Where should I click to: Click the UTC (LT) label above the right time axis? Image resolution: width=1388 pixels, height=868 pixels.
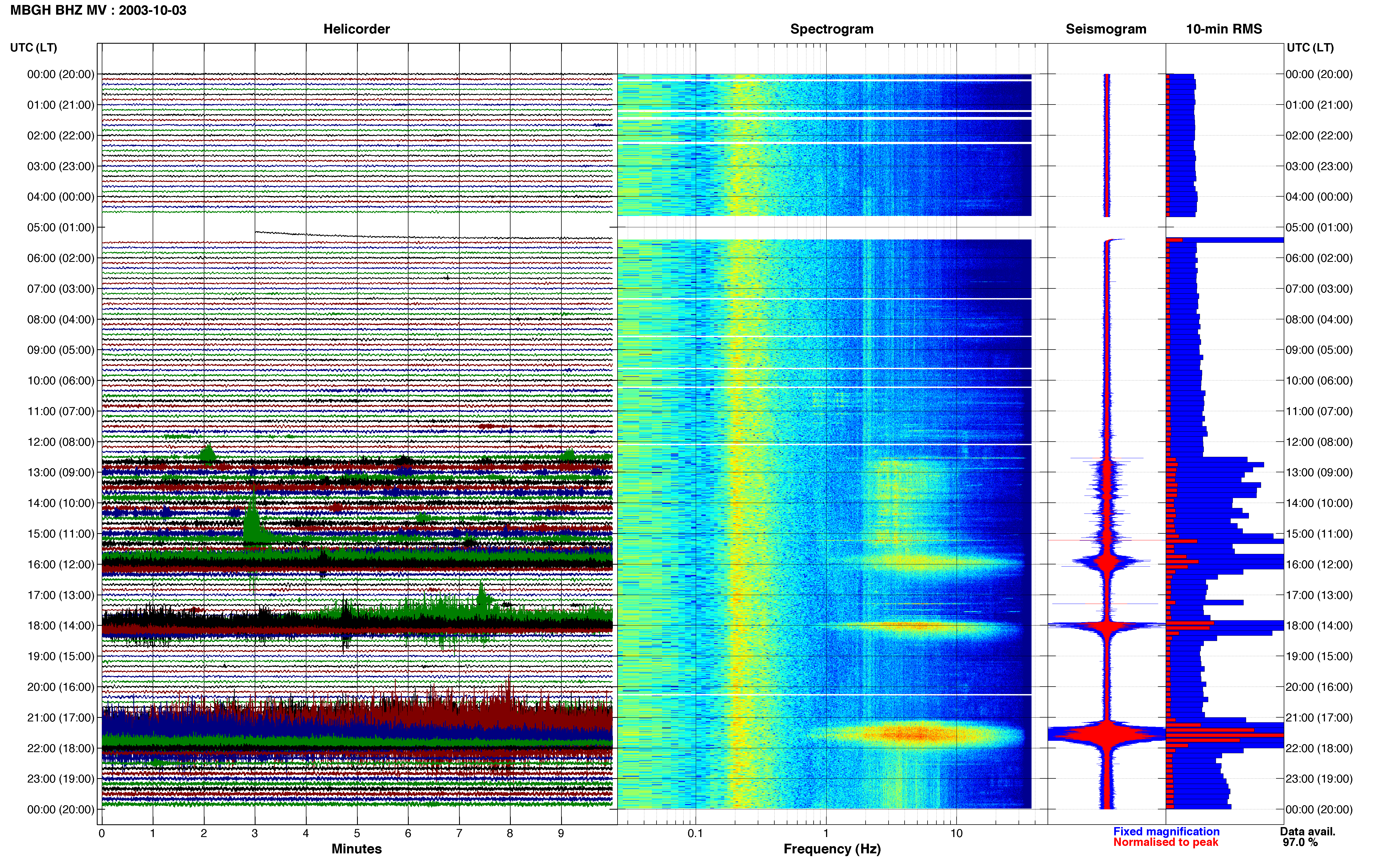[1310, 48]
